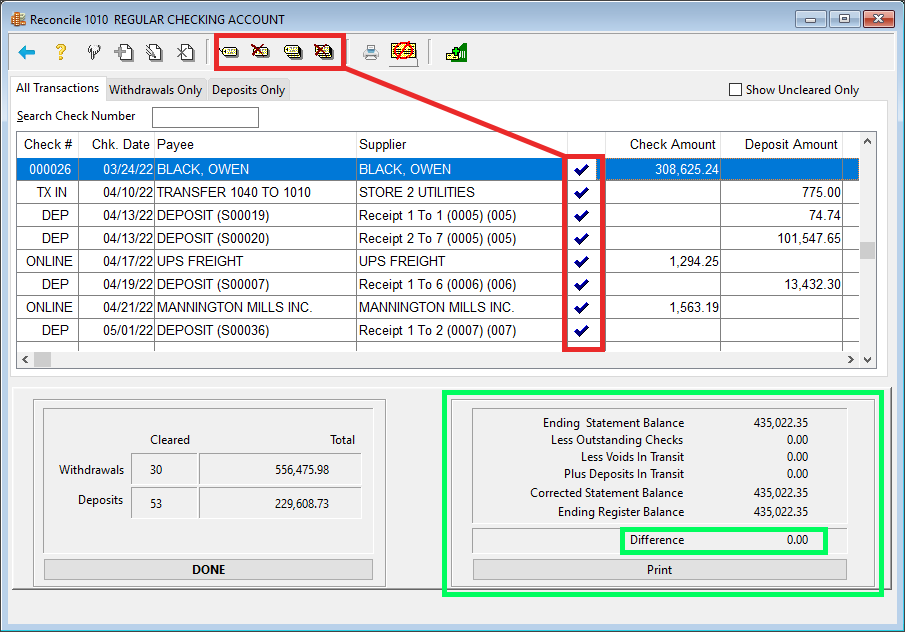Toggle cleared mark for DEPOSIT (S00036)
905x632 pixels.
point(581,330)
